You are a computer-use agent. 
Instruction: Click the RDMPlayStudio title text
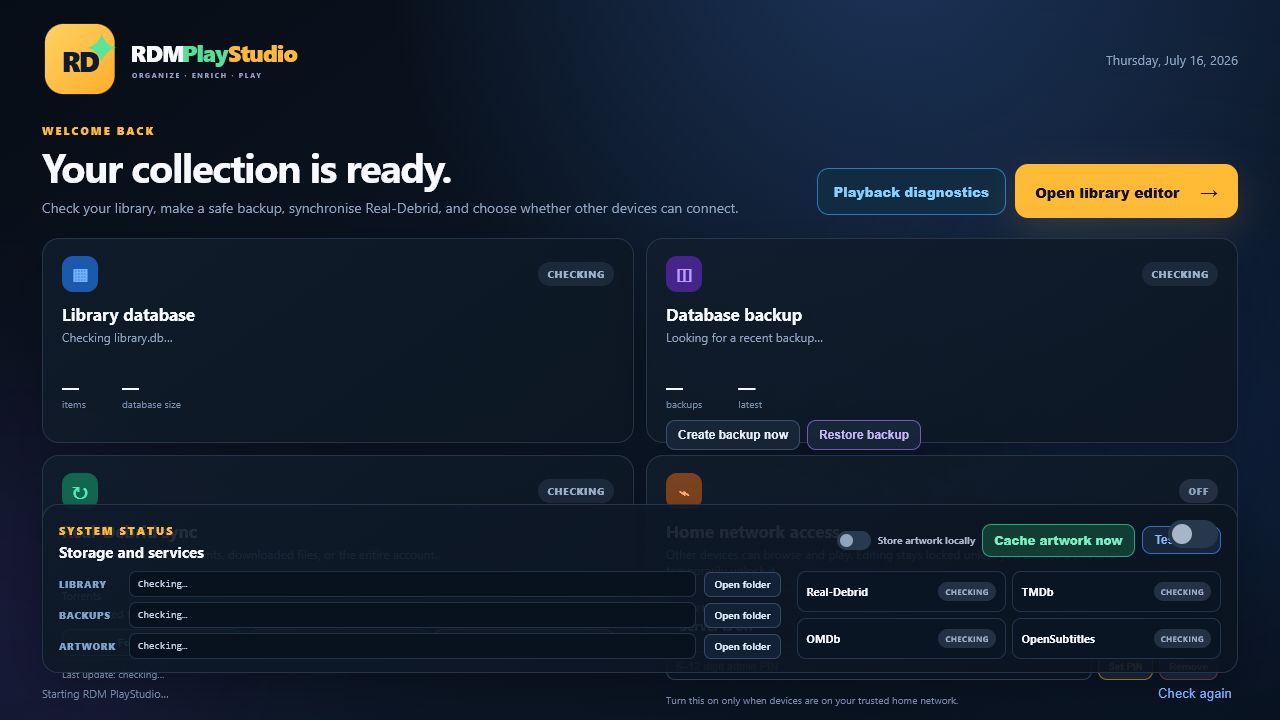(214, 54)
